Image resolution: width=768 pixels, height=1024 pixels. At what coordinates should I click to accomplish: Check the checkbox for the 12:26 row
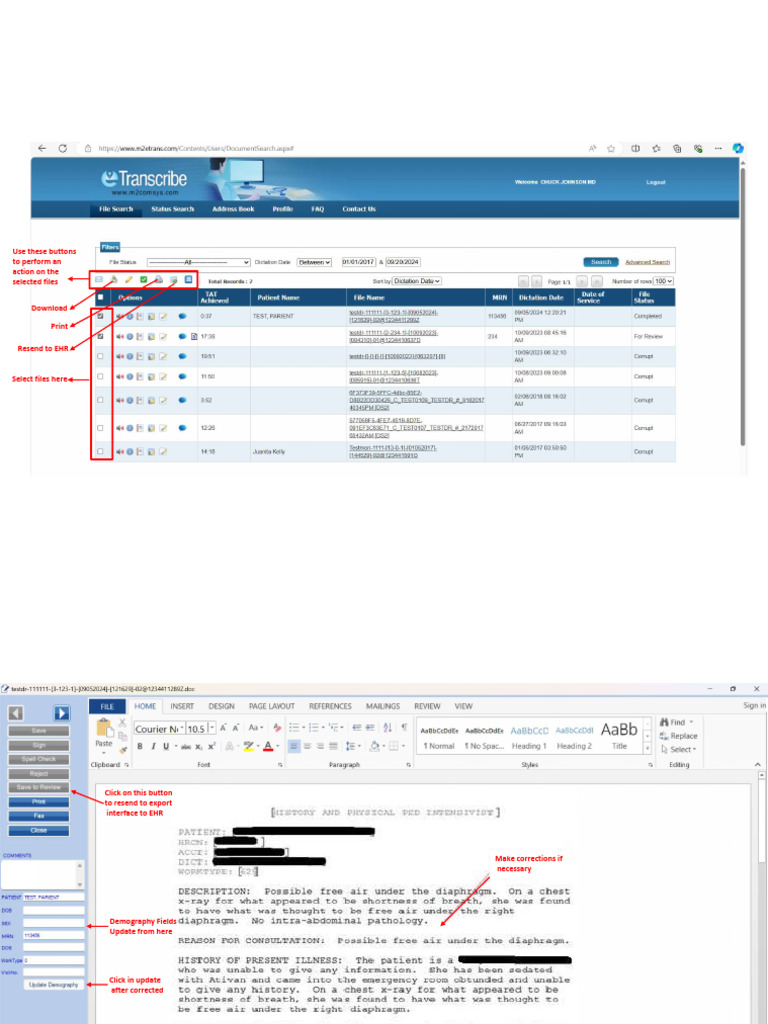pyautogui.click(x=100, y=428)
